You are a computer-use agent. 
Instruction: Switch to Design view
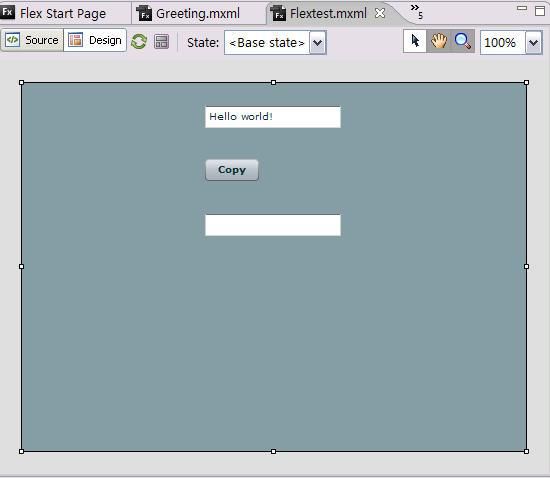(95, 40)
